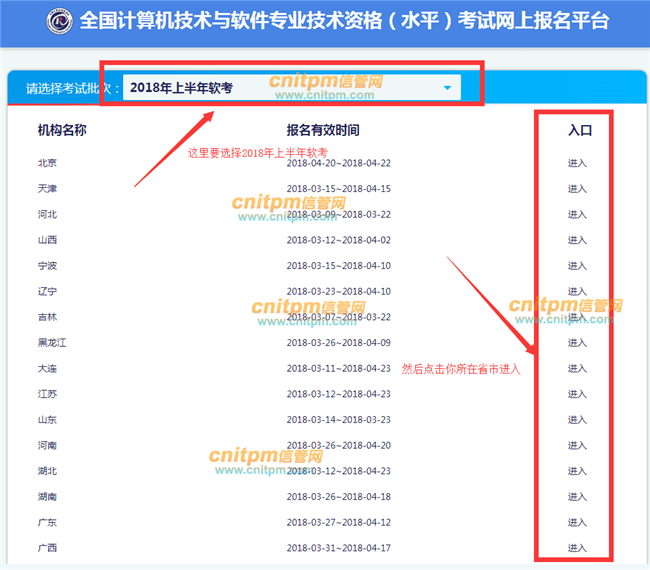Screen dimensions: 650x570
Task: Click the 机构名称 column header
Action: point(62,130)
